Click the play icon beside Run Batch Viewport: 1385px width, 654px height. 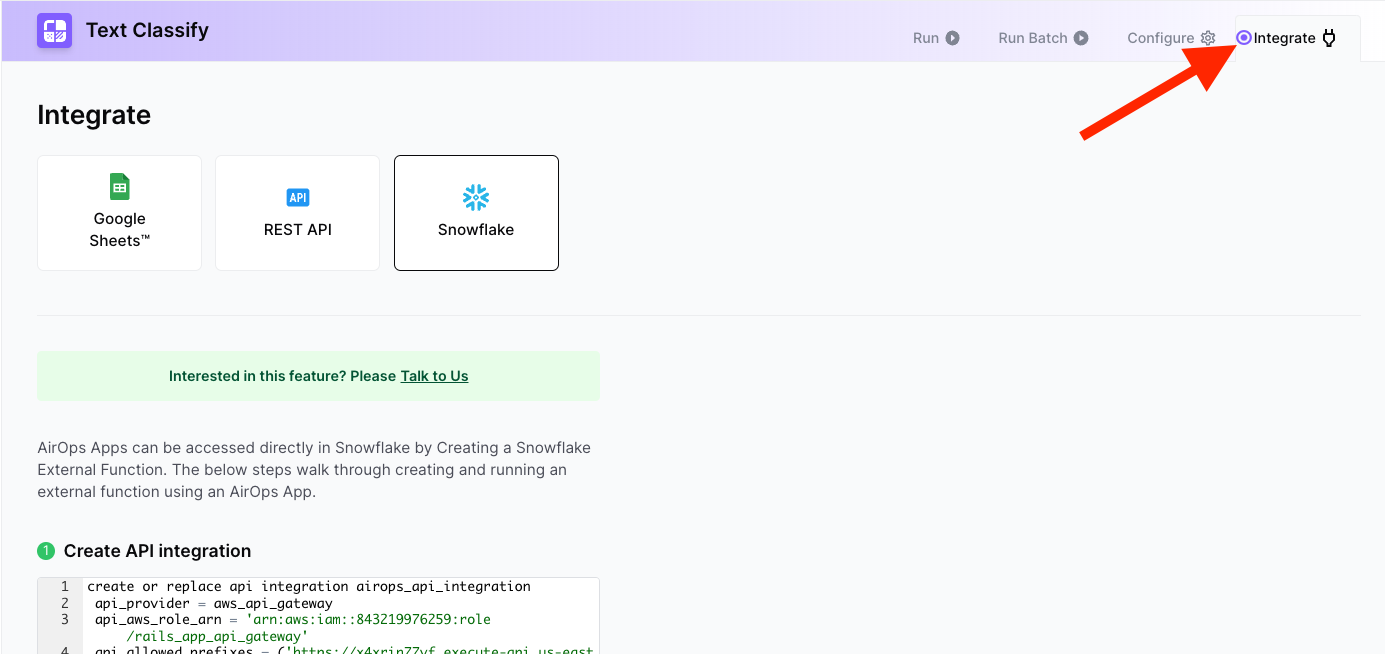(1081, 38)
